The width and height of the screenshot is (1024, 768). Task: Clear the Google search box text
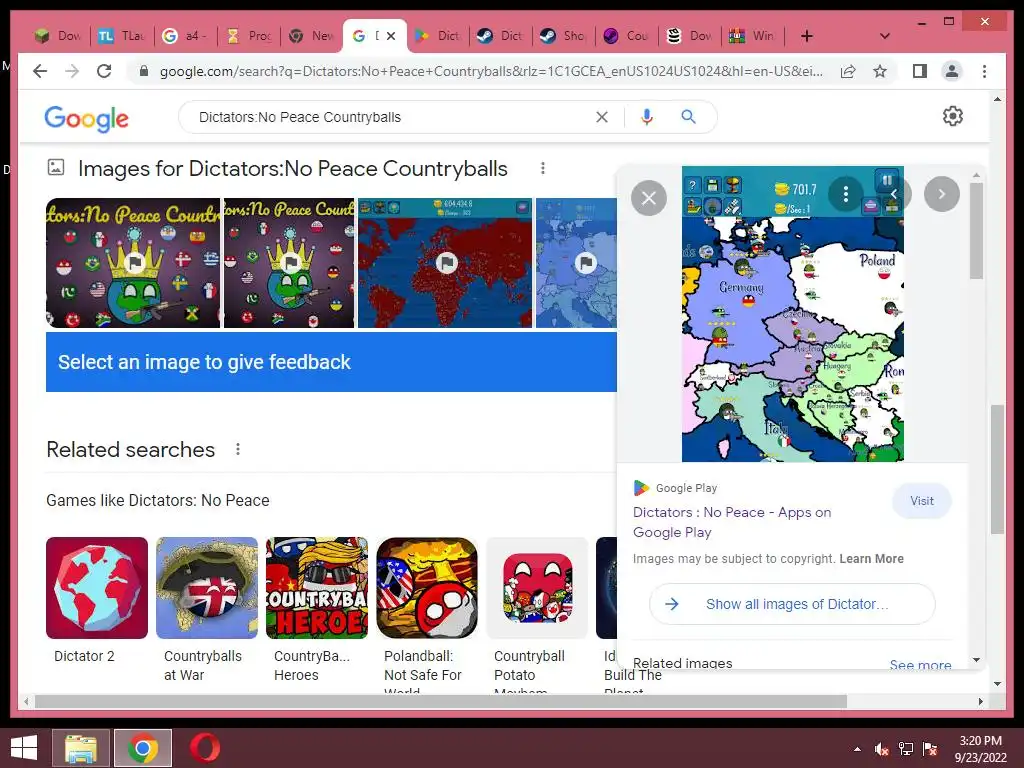point(601,117)
